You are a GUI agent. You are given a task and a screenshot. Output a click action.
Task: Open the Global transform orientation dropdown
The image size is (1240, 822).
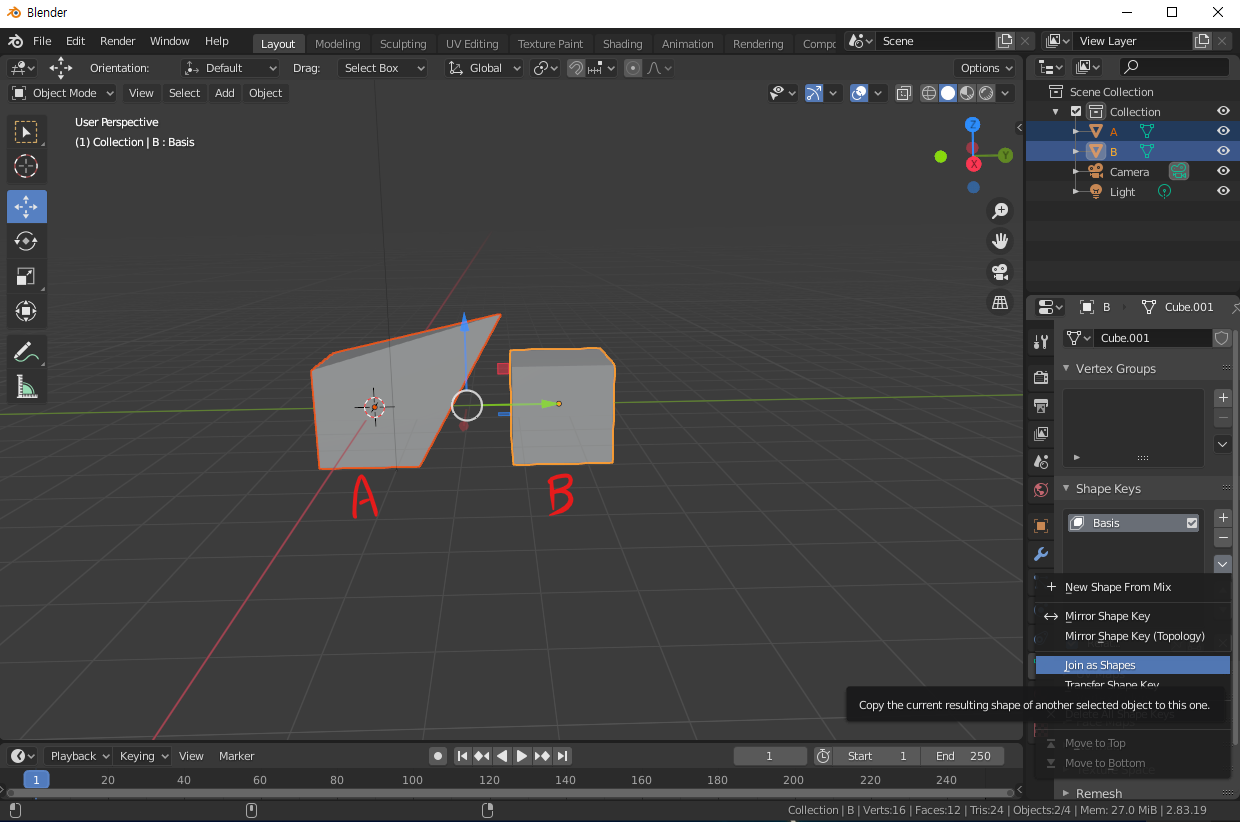click(484, 68)
